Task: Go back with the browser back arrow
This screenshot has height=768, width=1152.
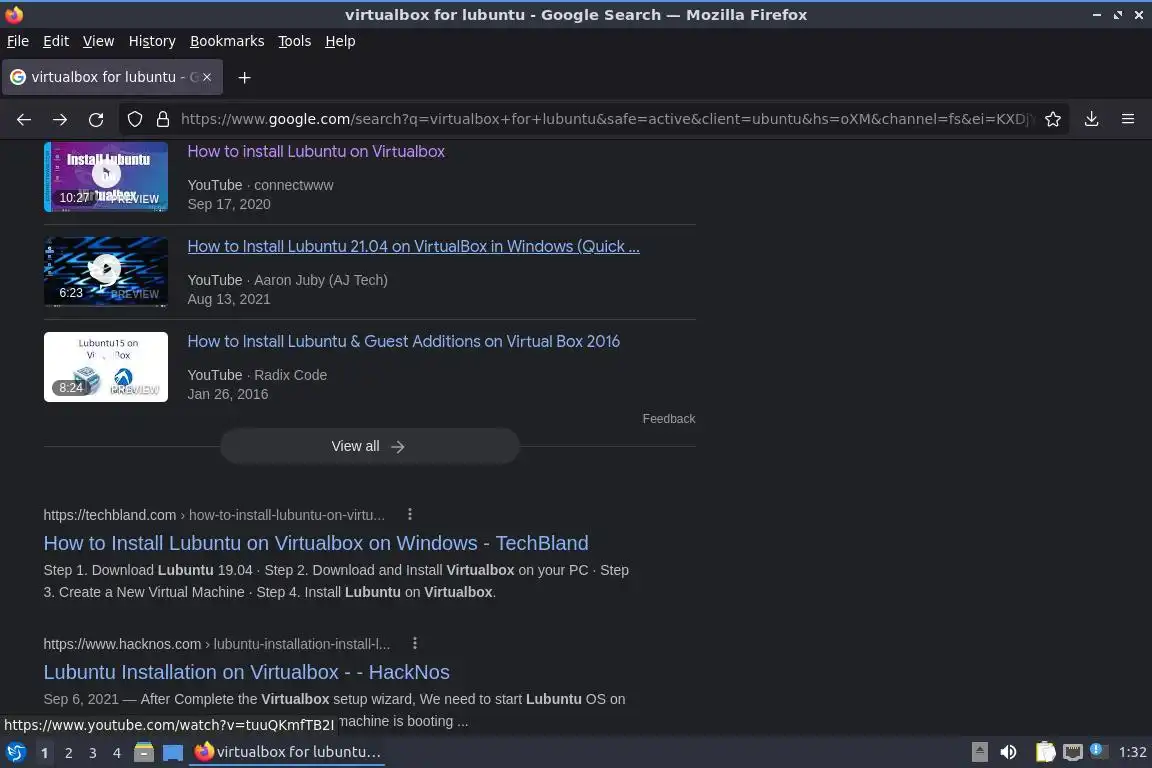Action: pyautogui.click(x=24, y=119)
